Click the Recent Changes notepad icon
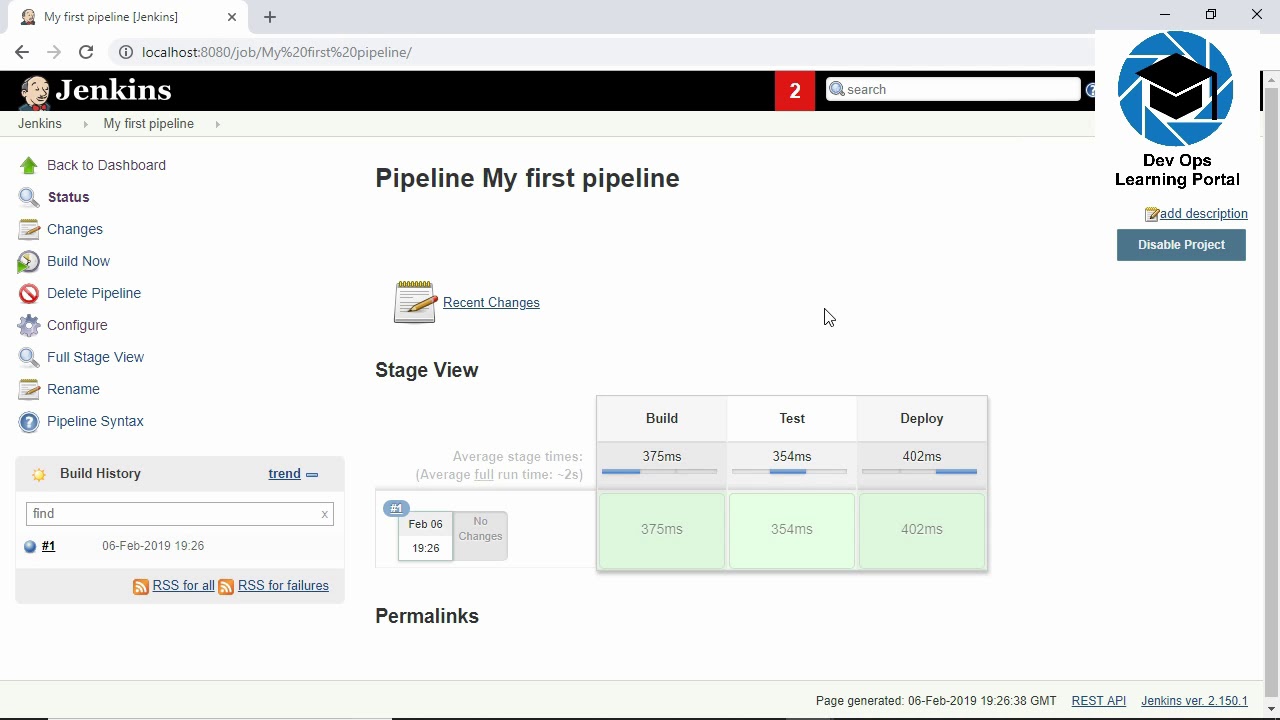1280x720 pixels. [x=415, y=302]
